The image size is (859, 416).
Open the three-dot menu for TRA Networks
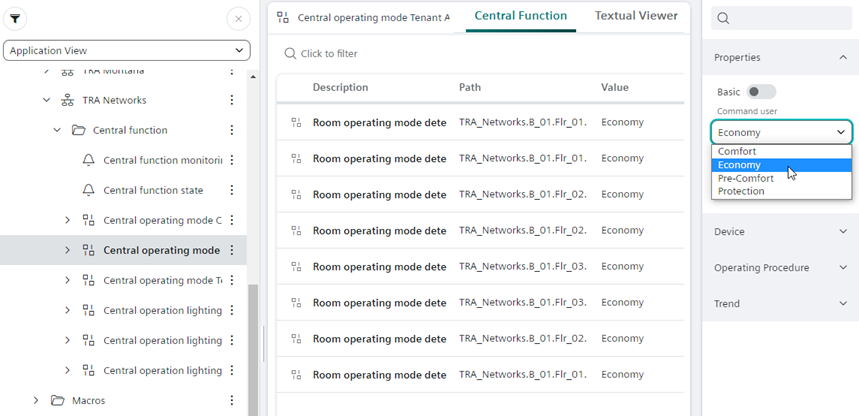[232, 100]
